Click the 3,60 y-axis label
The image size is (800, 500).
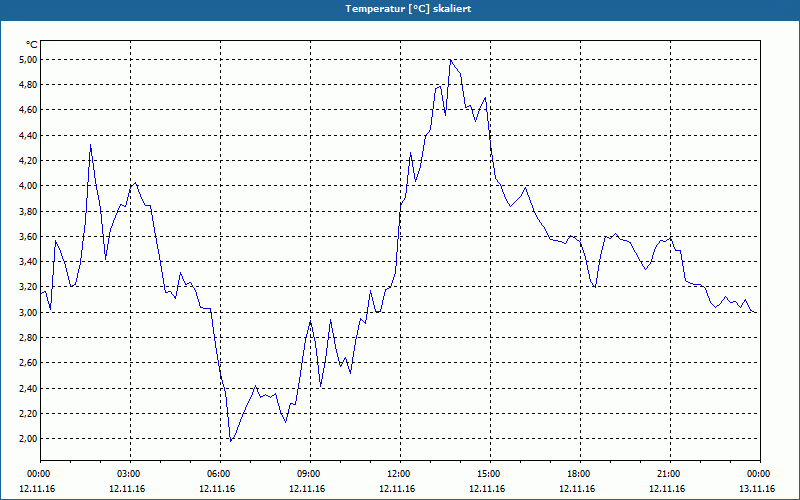(x=29, y=237)
